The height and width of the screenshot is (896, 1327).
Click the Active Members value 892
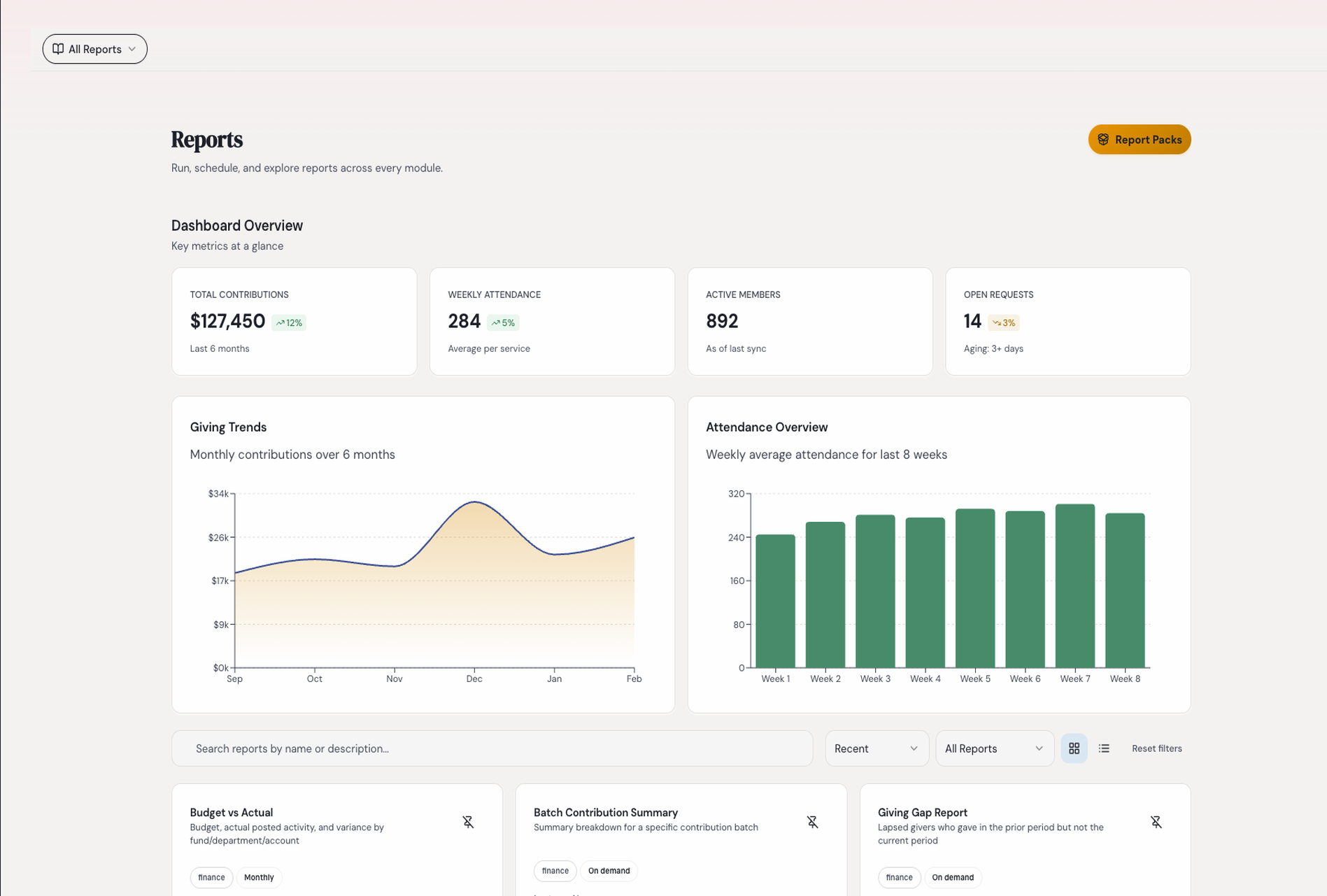click(722, 321)
